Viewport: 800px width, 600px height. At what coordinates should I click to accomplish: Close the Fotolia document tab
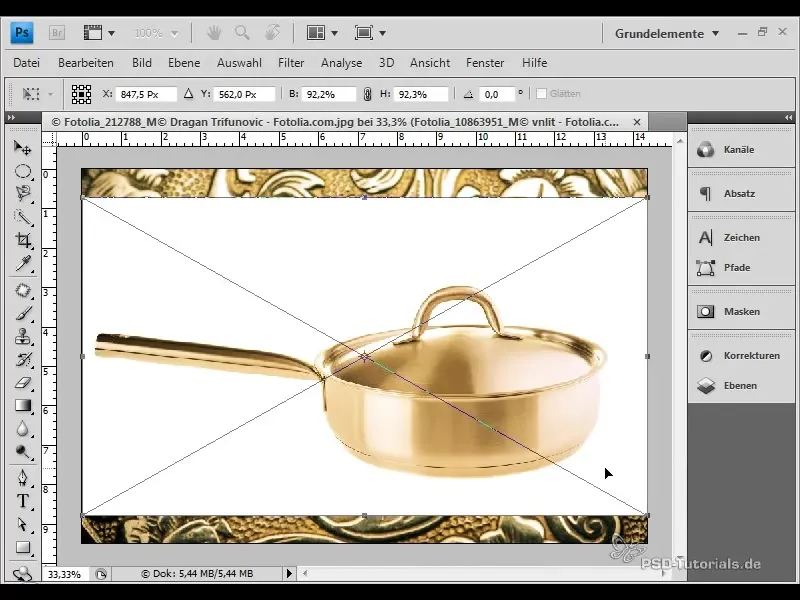tap(637, 122)
